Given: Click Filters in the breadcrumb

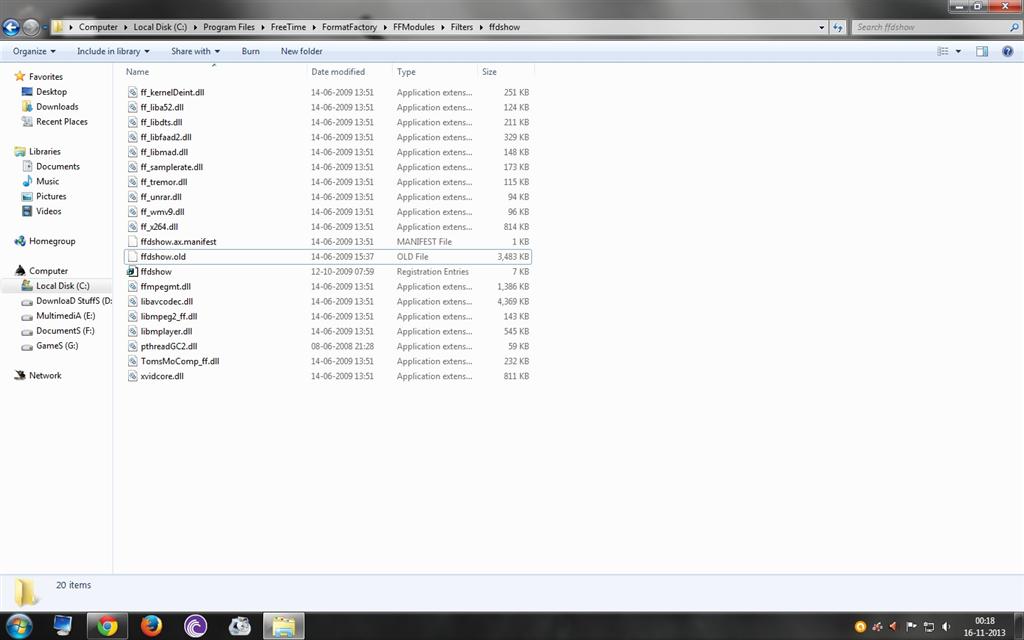Looking at the screenshot, I should point(462,27).
